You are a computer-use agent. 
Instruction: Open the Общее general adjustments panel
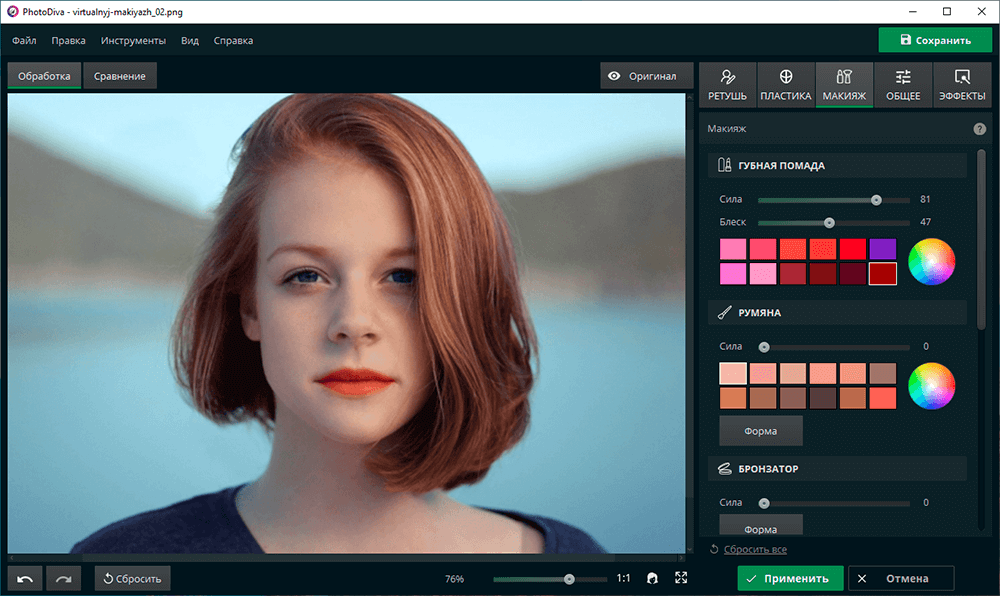(903, 85)
